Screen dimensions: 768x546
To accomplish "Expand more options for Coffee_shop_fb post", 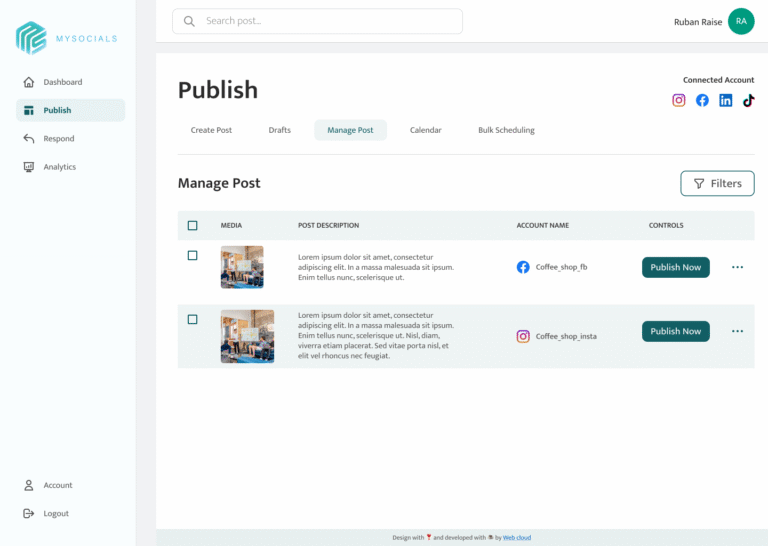I will point(738,267).
